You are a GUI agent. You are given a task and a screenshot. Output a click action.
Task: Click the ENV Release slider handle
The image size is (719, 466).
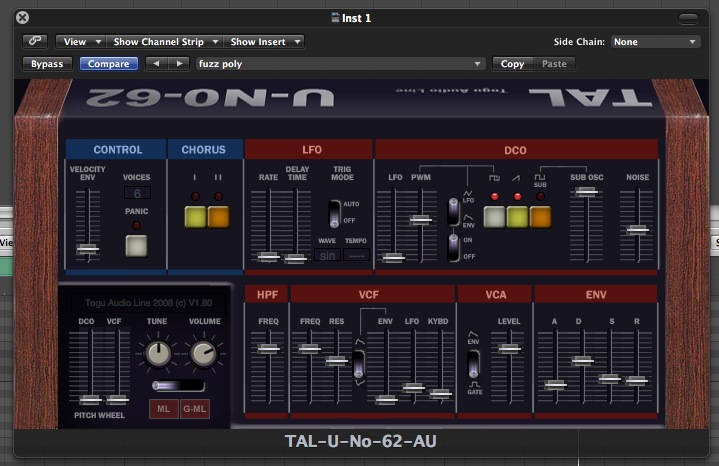(637, 380)
